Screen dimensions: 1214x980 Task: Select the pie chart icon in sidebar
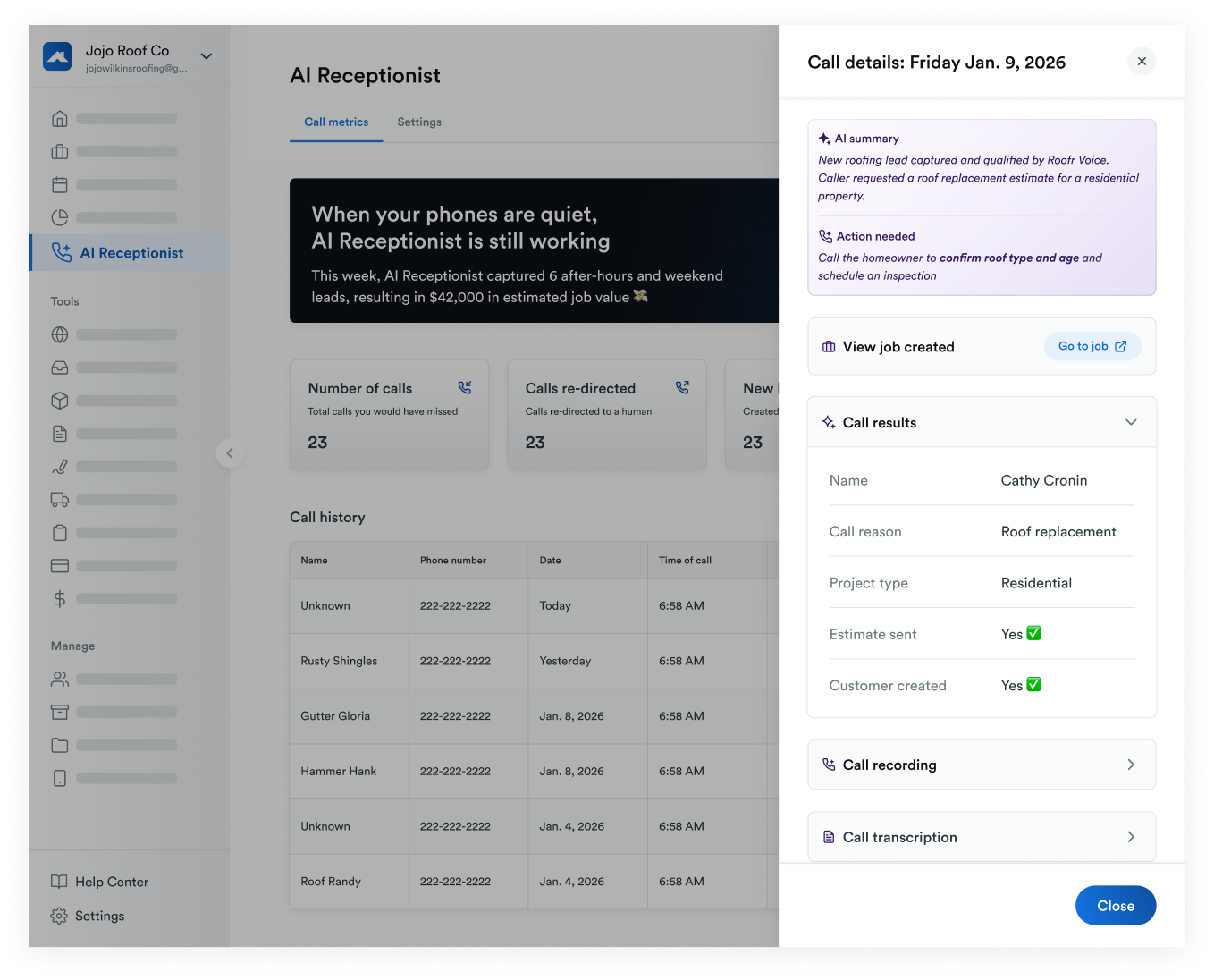pyautogui.click(x=60, y=217)
